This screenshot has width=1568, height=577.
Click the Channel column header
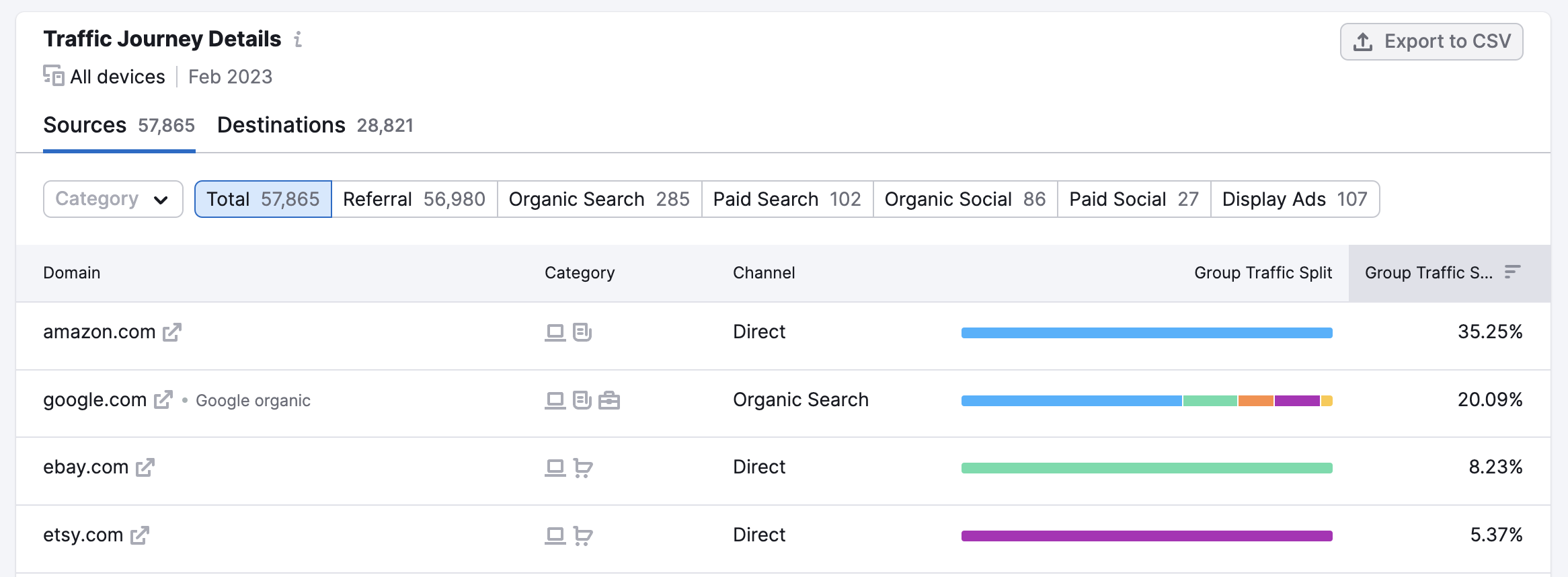[764, 273]
